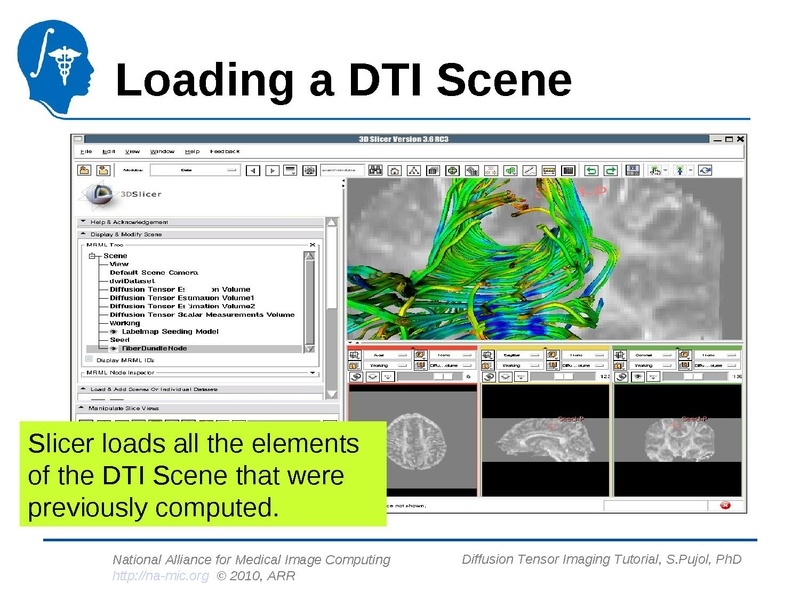Select Default Scene Camera node
Image resolution: width=800 pixels, height=600 pixels.
[154, 272]
